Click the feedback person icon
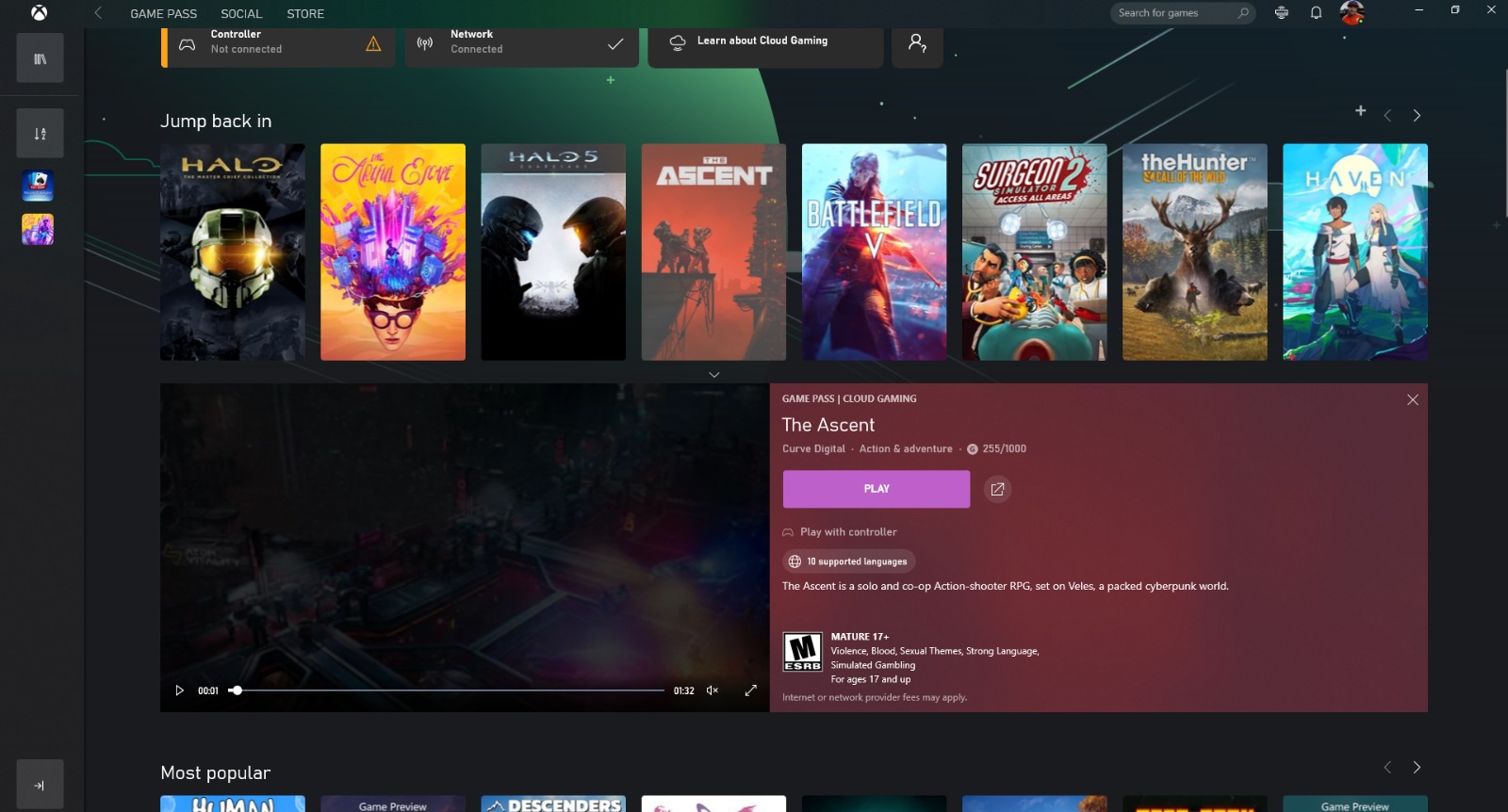 [917, 44]
